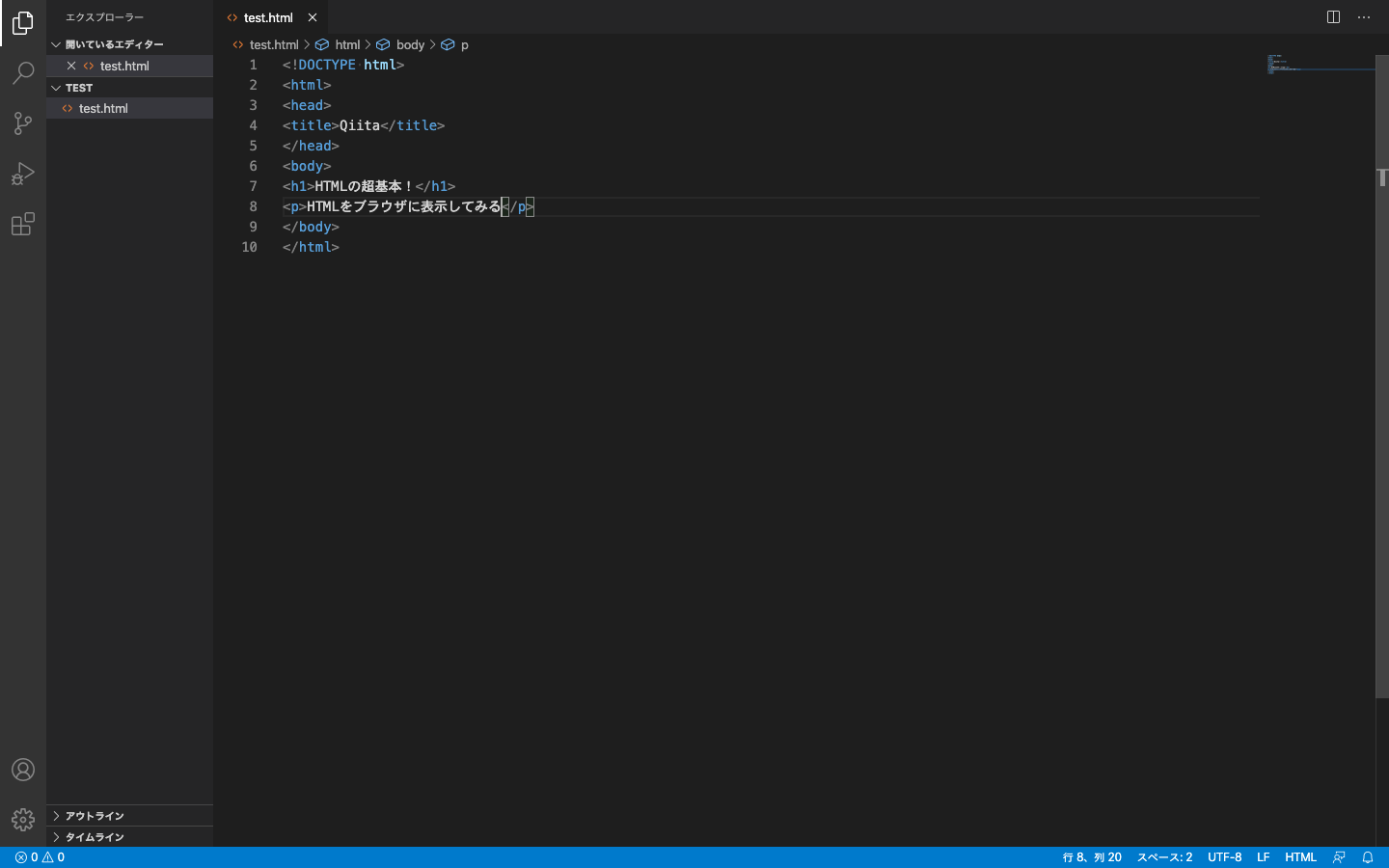Collapse the TEST folder section
The image size is (1389, 868).
point(129,88)
